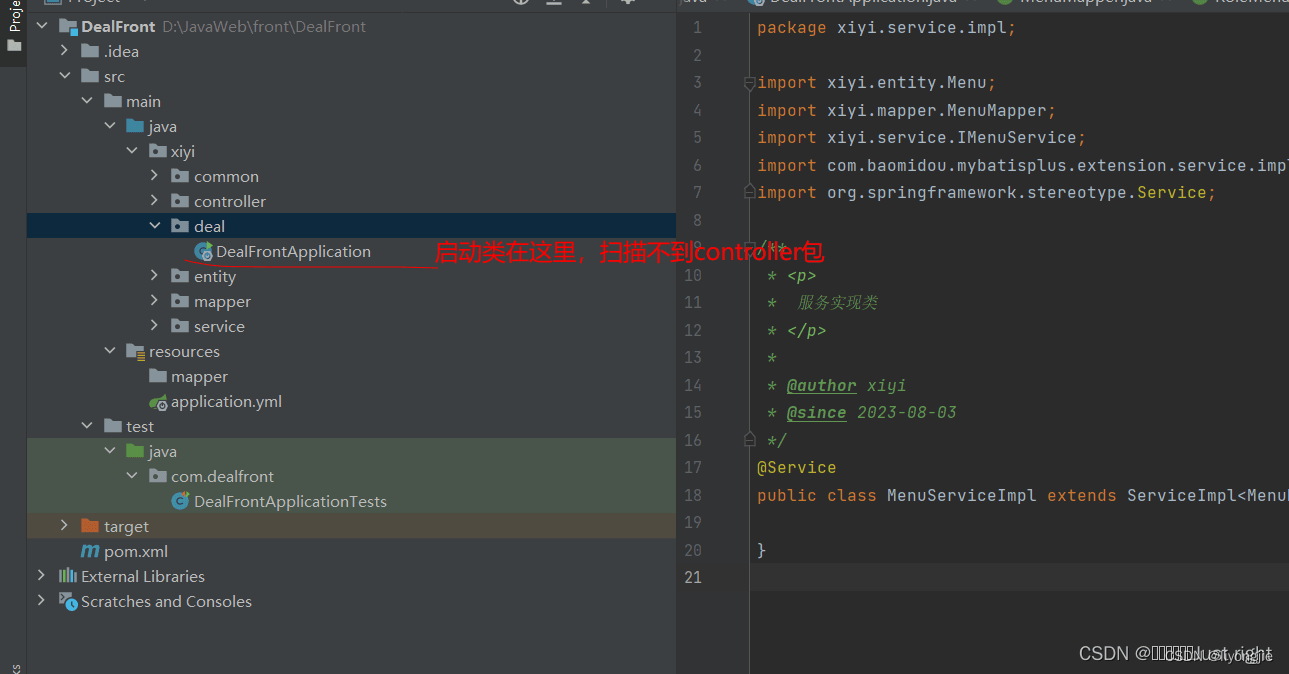This screenshot has width=1289, height=674.
Task: Click green java test folder icon
Action: pos(135,451)
